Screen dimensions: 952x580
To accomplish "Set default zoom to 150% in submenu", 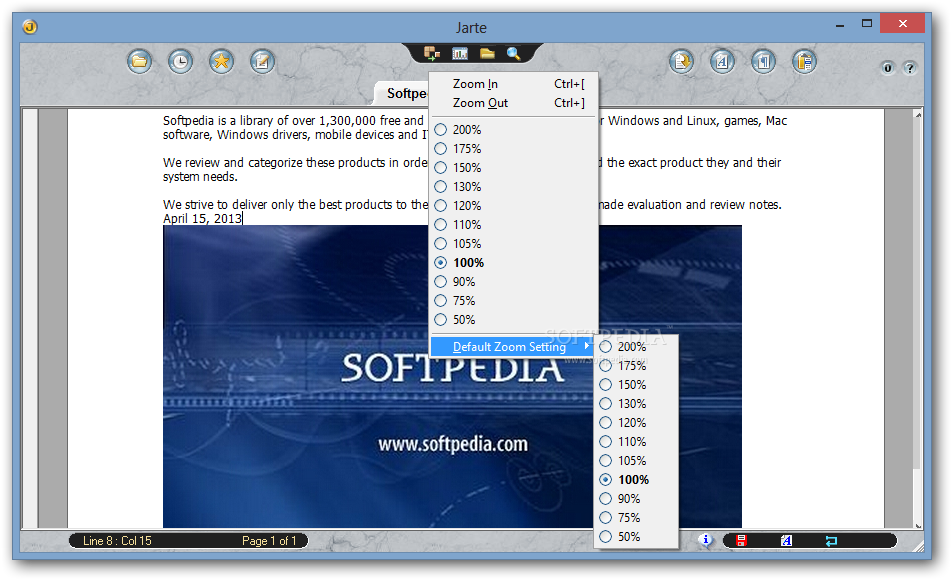I will [636, 384].
